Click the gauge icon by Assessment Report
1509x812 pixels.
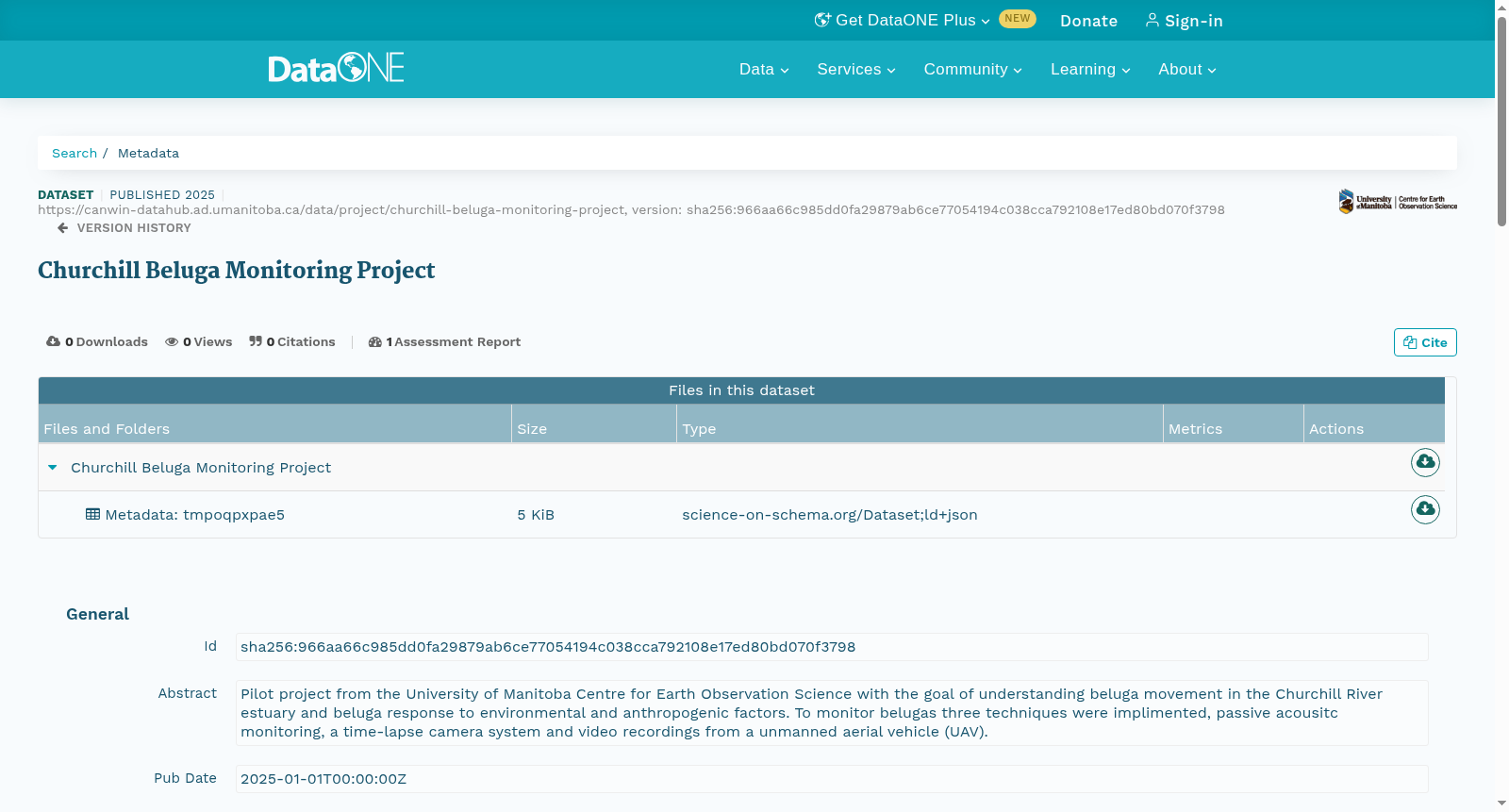pos(375,341)
